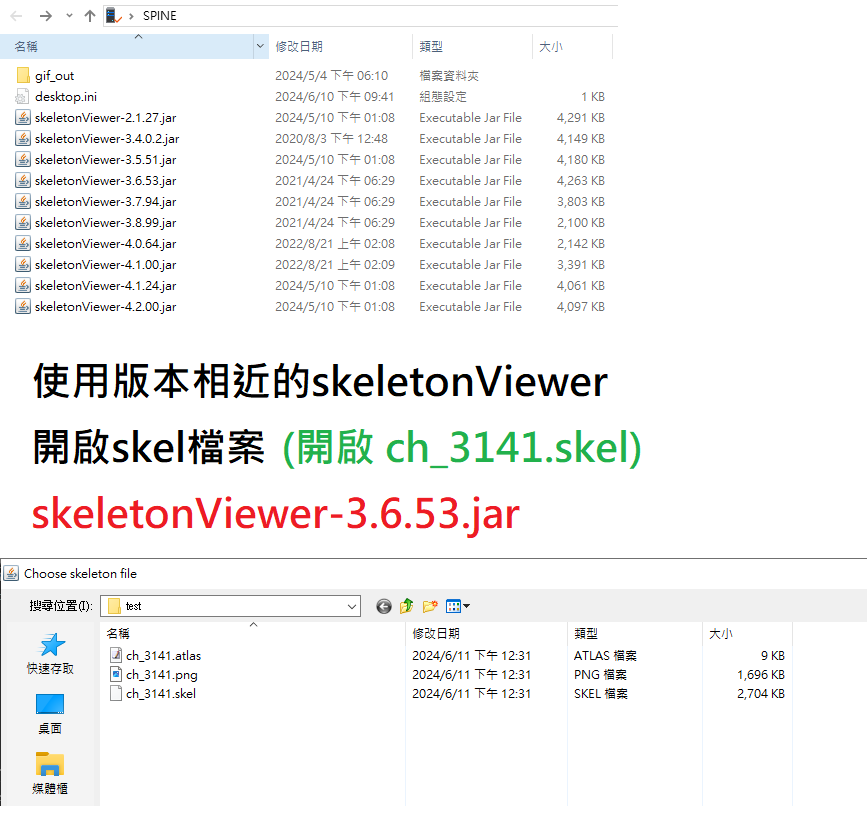This screenshot has height=828, width=867.
Task: Click the skeletonViewer-2.1.27.jar file name
Action: 106,117
